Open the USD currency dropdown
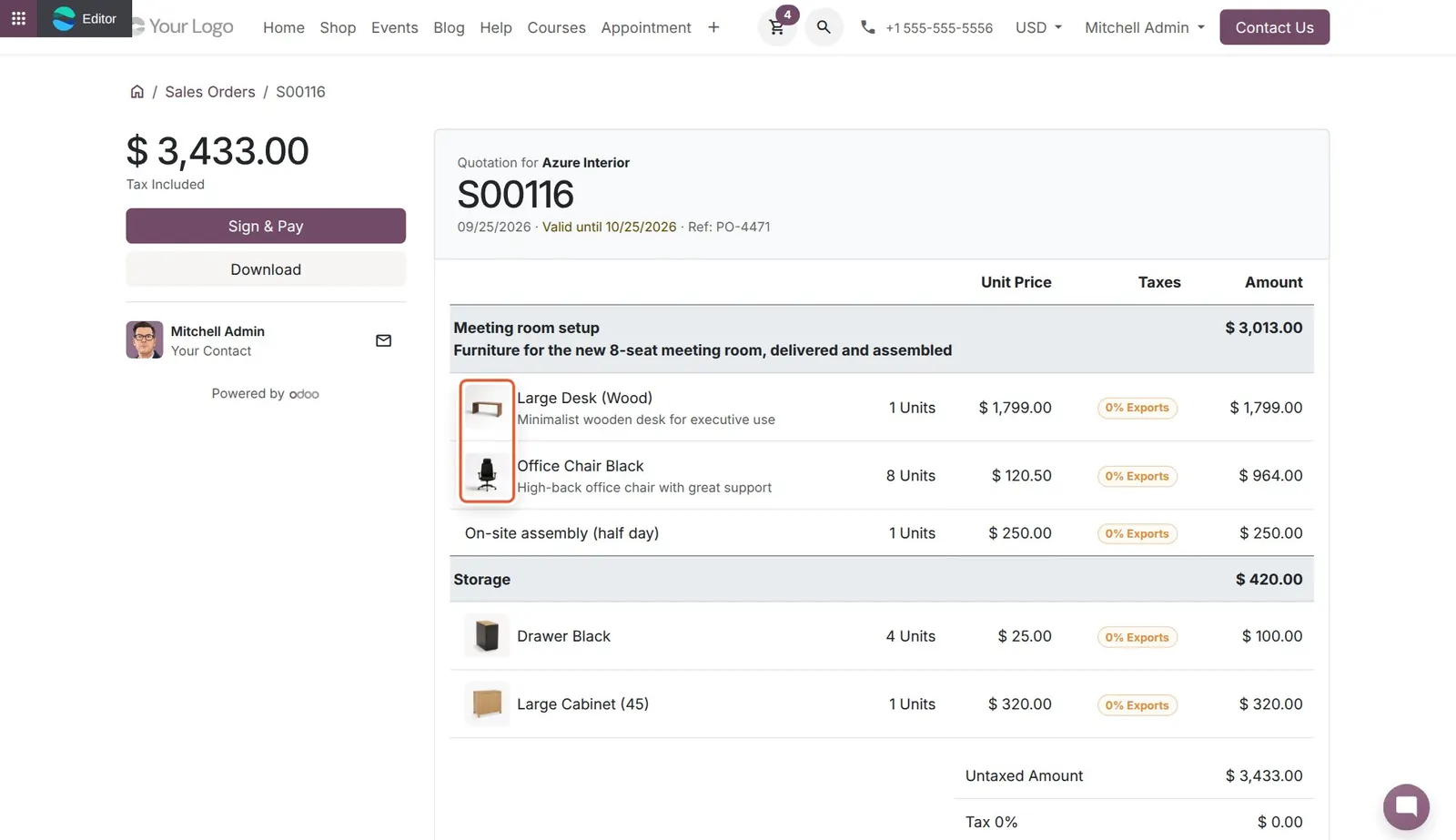This screenshot has height=840, width=1456. click(1038, 27)
